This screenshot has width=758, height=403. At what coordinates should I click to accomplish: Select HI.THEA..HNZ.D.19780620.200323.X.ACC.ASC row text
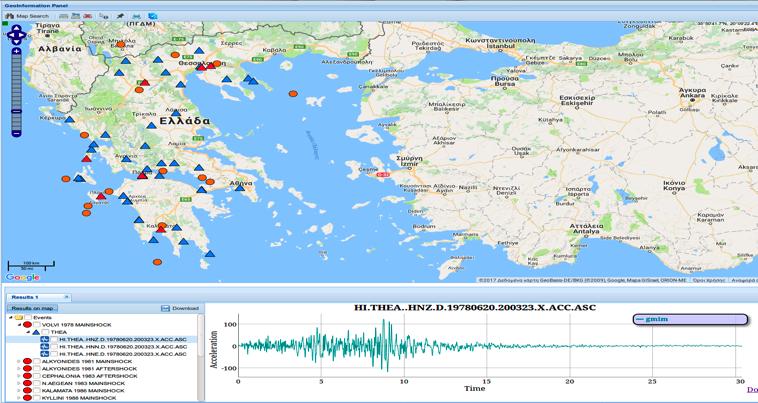click(x=123, y=339)
